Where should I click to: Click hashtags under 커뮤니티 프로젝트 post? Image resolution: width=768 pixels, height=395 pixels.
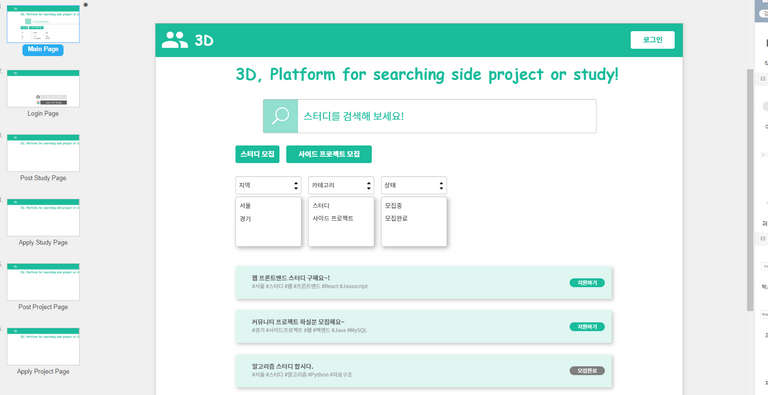pyautogui.click(x=309, y=330)
